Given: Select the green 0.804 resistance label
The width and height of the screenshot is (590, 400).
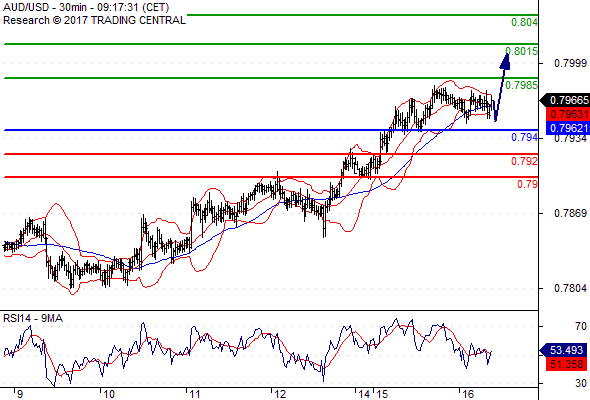Looking at the screenshot, I should pos(524,22).
